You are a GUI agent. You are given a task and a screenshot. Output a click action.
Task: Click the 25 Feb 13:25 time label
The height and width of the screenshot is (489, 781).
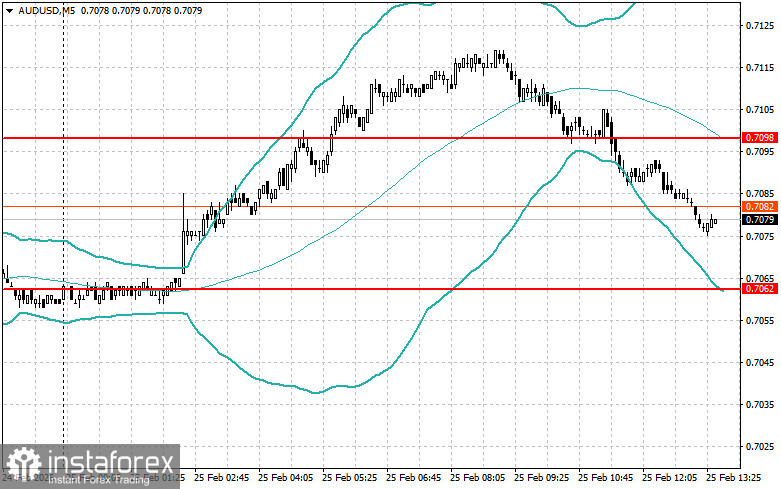click(733, 478)
